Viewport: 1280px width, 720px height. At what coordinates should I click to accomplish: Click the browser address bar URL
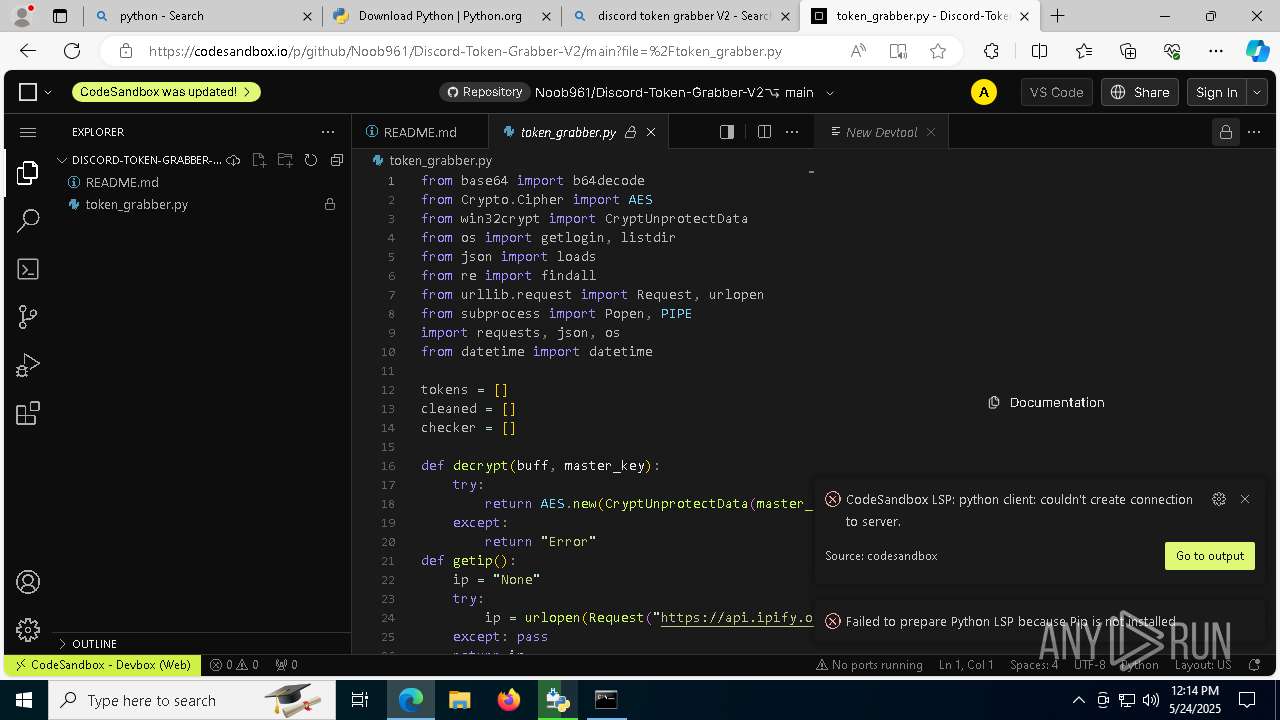(465, 51)
